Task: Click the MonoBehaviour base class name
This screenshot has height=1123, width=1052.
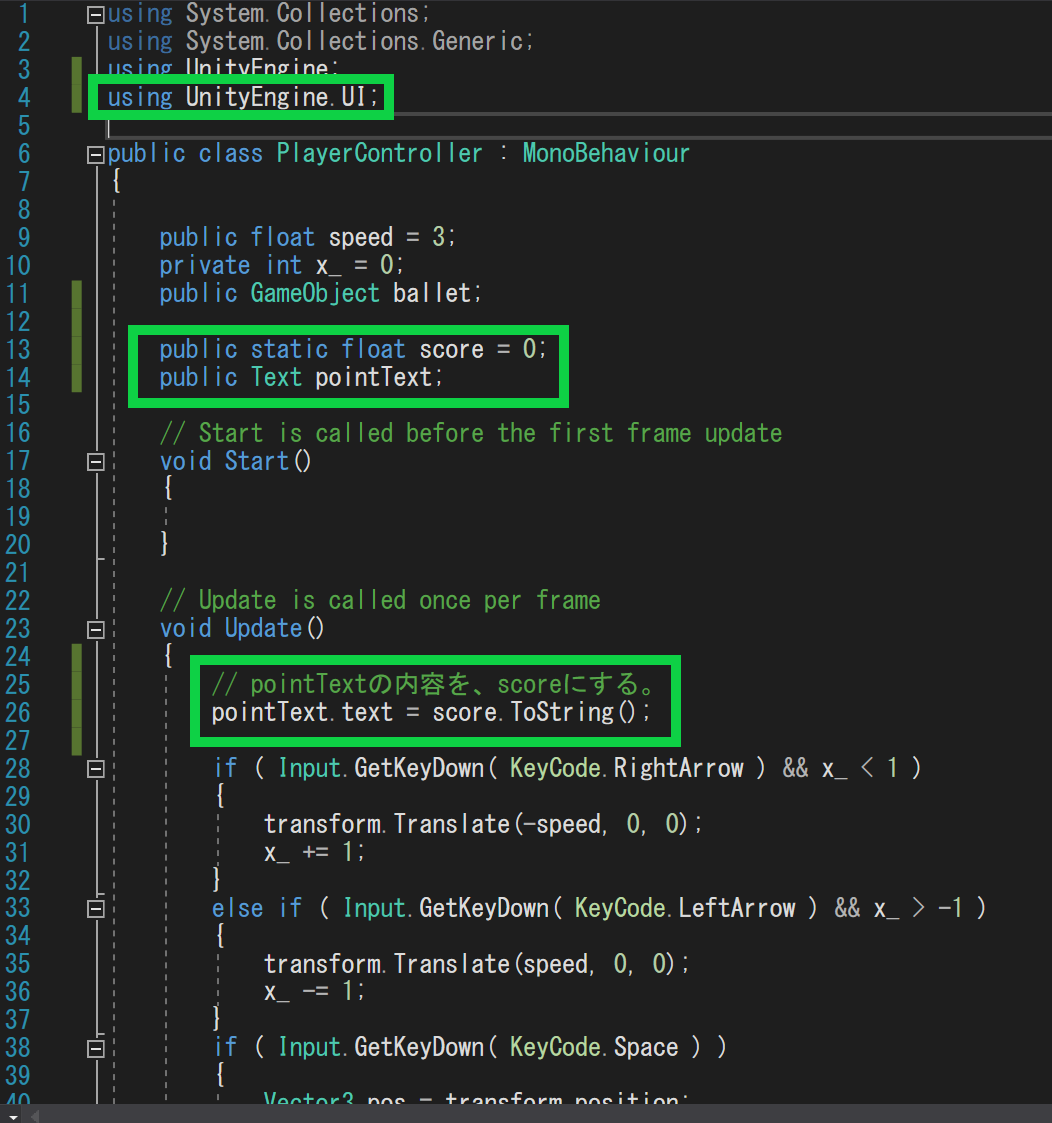Action: [605, 153]
